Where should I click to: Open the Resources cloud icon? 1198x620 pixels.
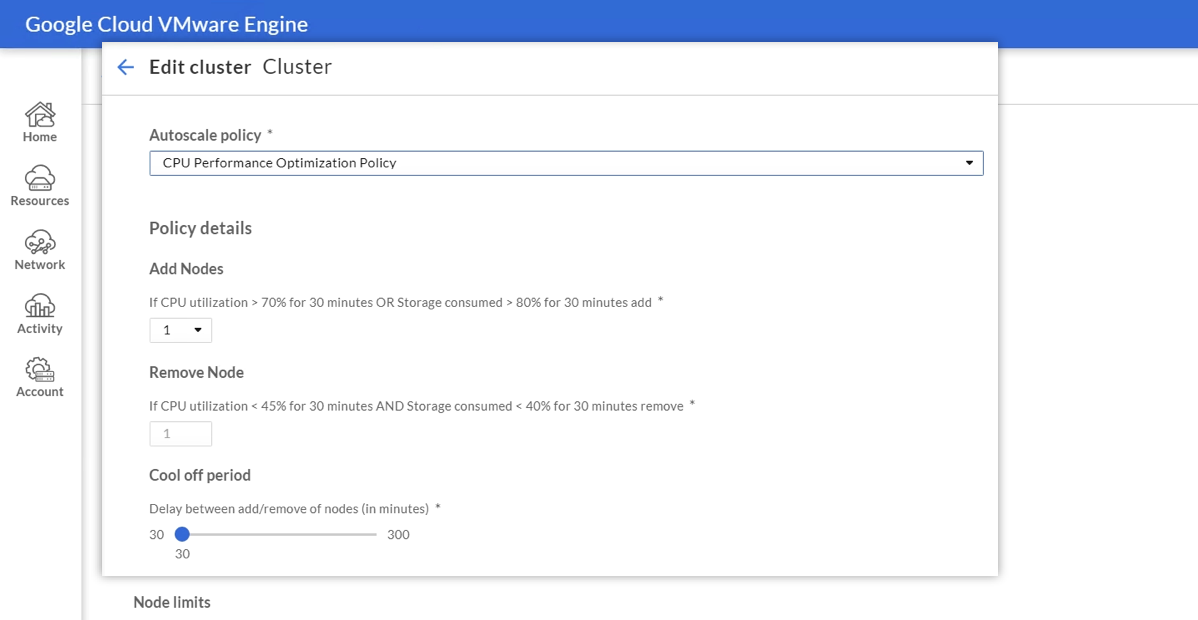(x=40, y=178)
